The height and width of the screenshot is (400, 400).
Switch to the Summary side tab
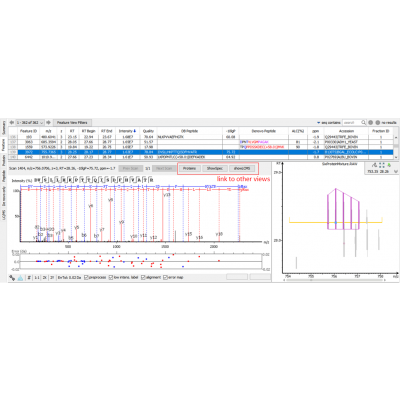[4, 128]
